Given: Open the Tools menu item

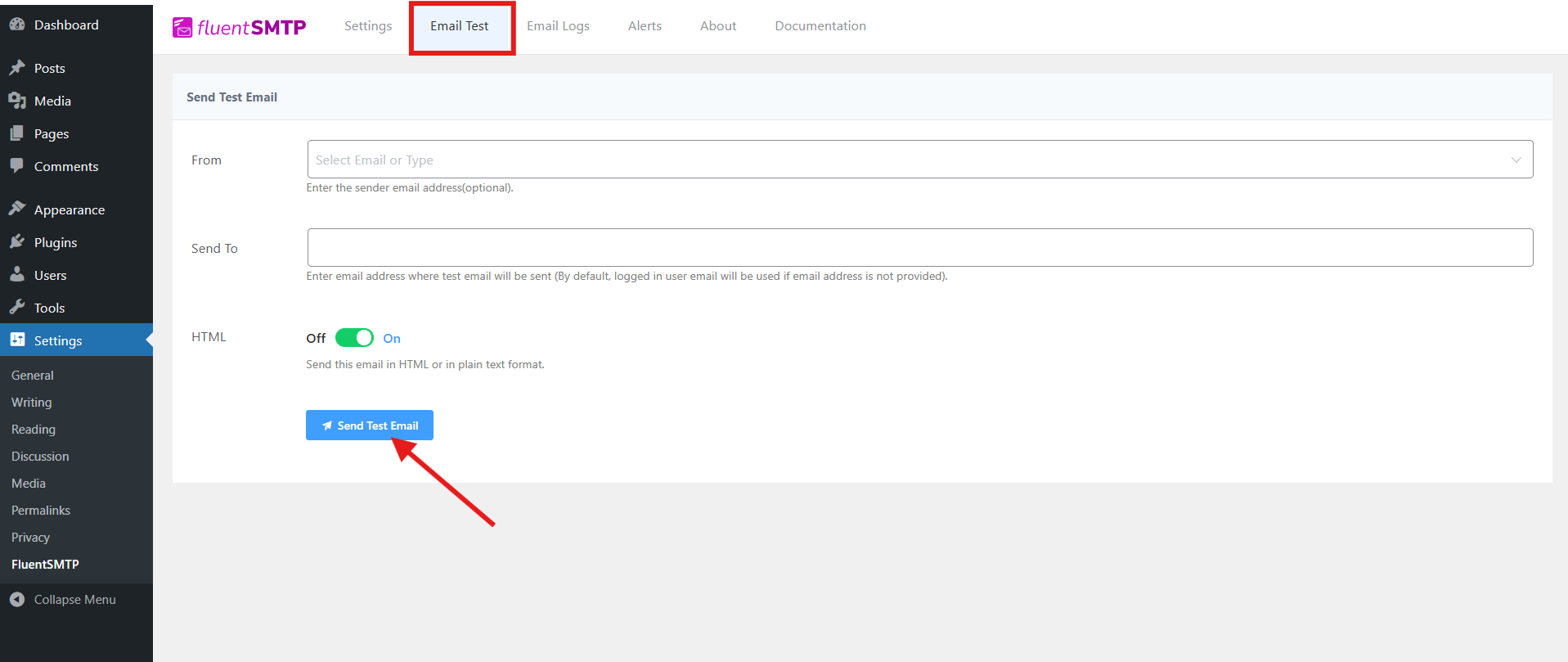Looking at the screenshot, I should (x=49, y=308).
